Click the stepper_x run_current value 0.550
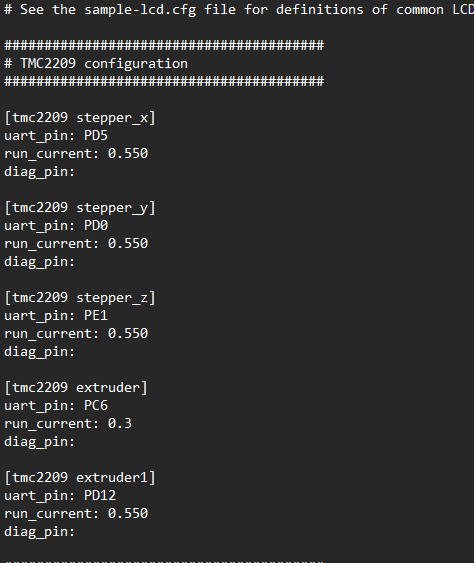The width and height of the screenshot is (474, 563). pyautogui.click(x=128, y=154)
